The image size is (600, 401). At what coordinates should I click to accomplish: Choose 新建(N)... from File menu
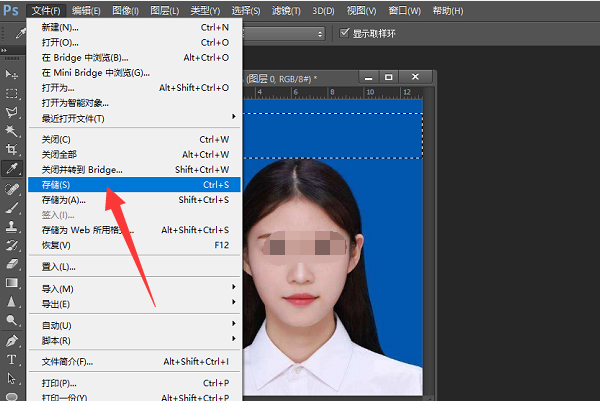[x=134, y=28]
